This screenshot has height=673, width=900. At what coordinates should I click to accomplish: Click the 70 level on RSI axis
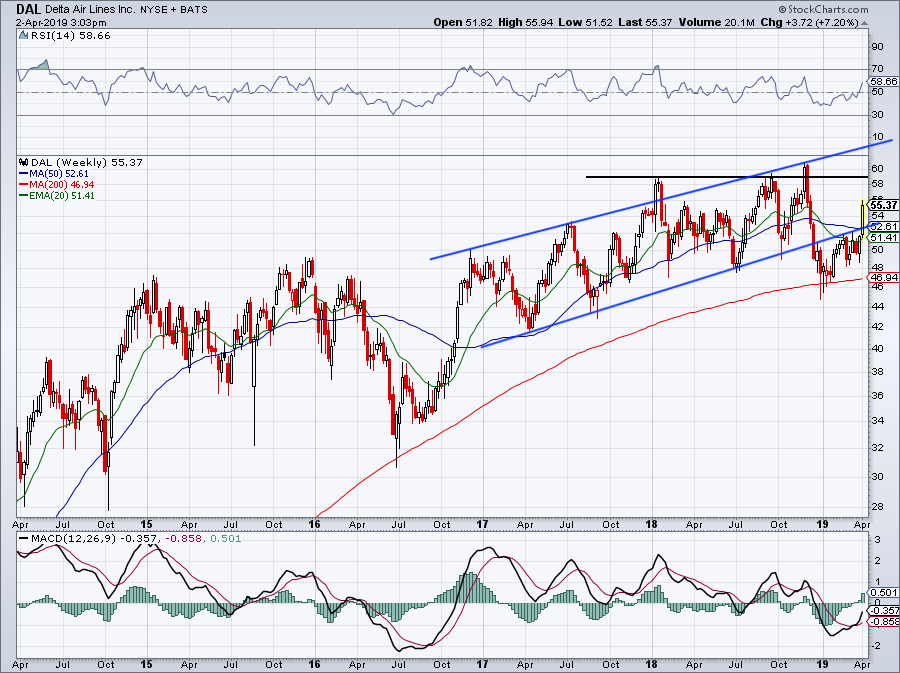tap(878, 69)
